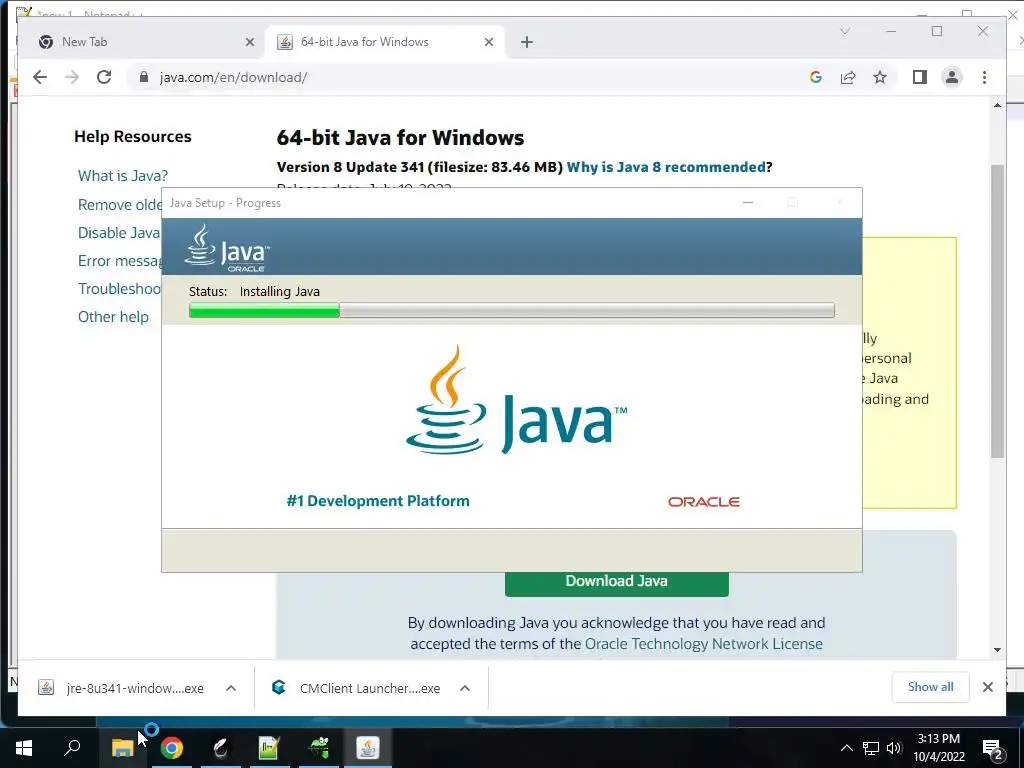Click the Status: Installing Java text
The image size is (1024, 768).
click(254, 292)
